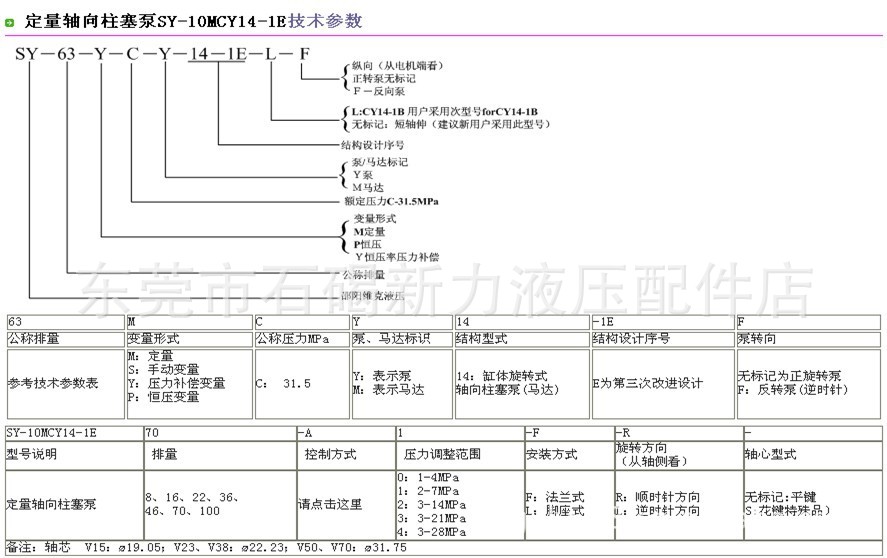The width and height of the screenshot is (887, 558).
Task: Click the '定量轴向柱塞泵' cell in the second table
Action: click(74, 505)
